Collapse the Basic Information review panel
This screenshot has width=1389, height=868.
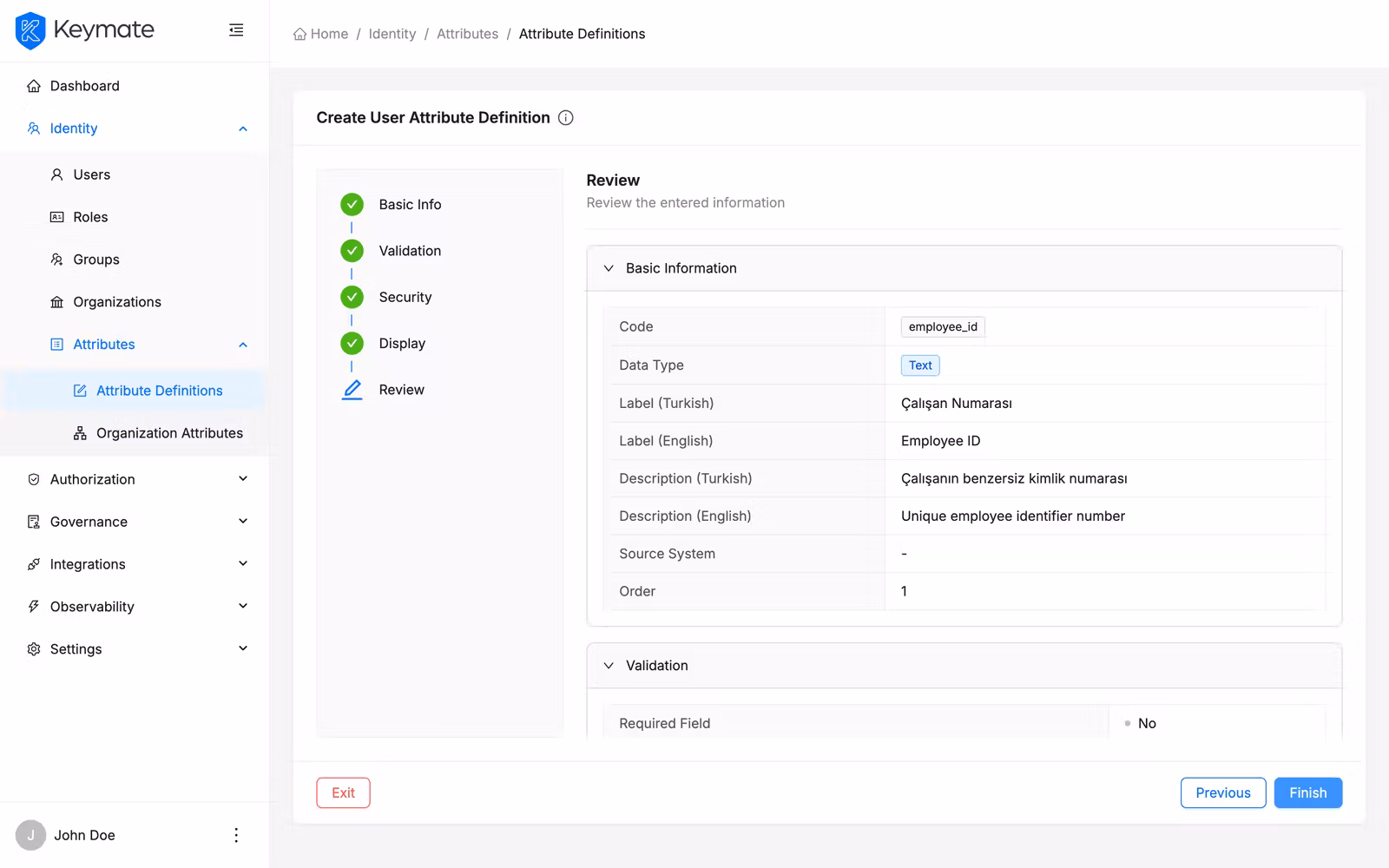pyautogui.click(x=609, y=268)
